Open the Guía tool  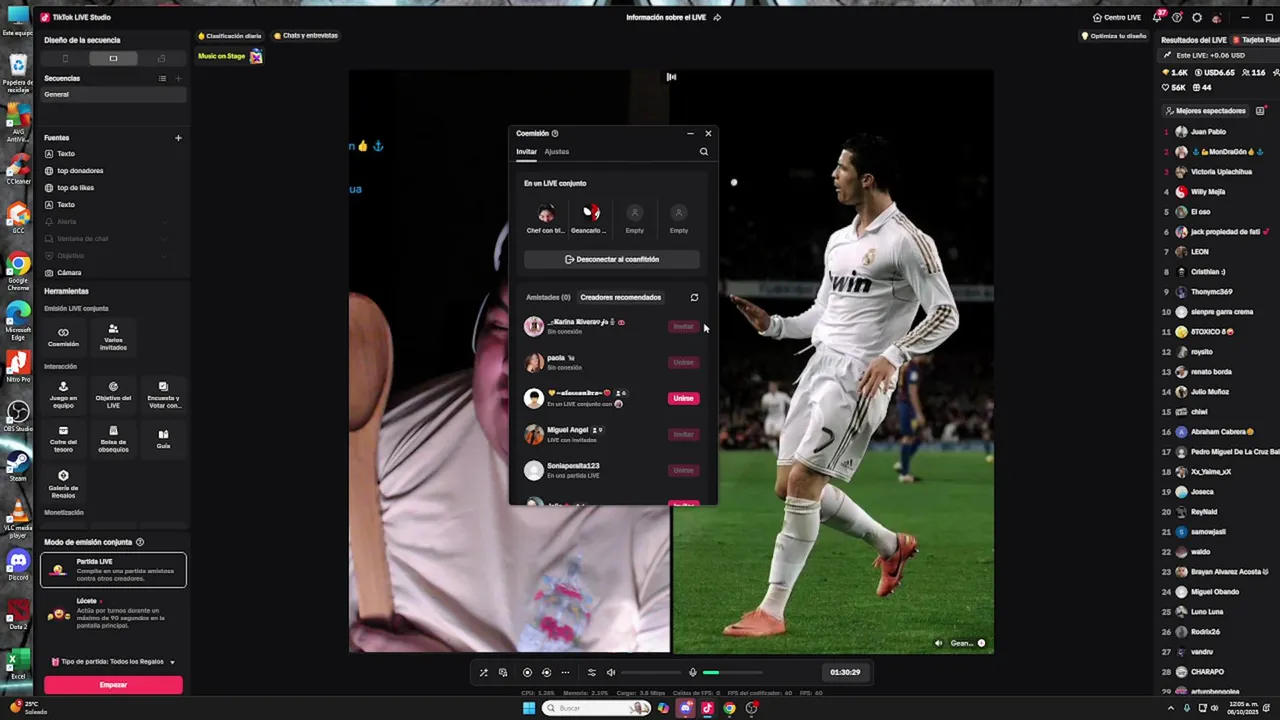click(x=163, y=438)
